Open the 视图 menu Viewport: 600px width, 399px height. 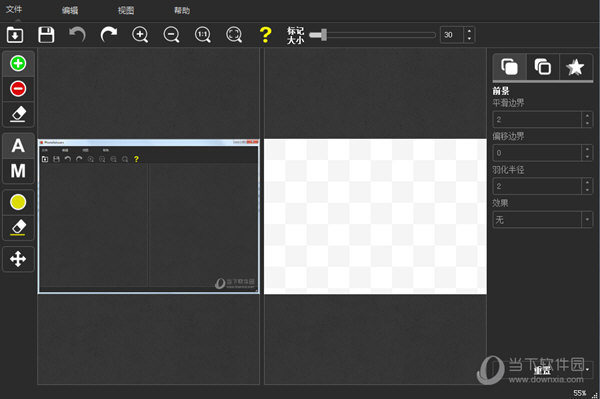coord(126,10)
